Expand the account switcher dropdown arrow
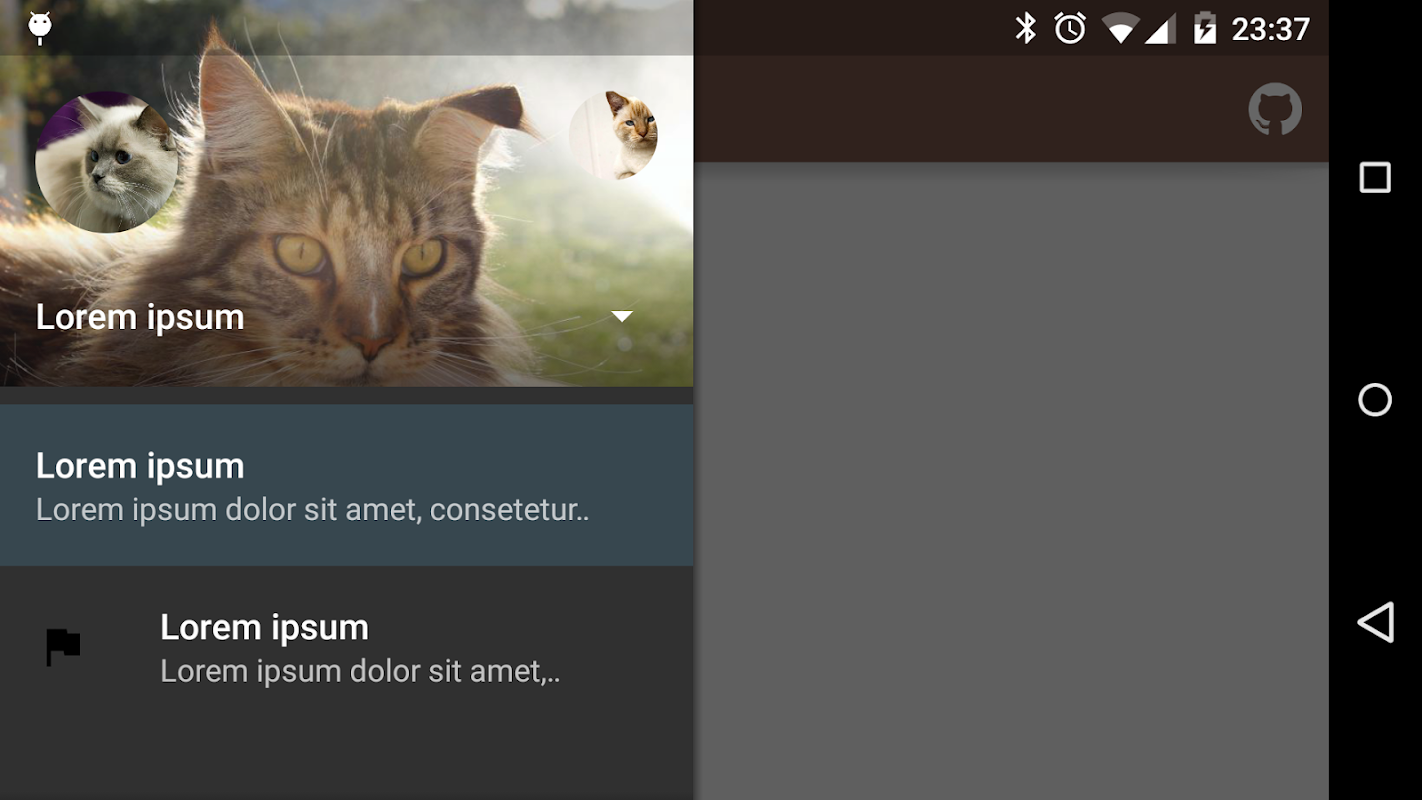 622,316
